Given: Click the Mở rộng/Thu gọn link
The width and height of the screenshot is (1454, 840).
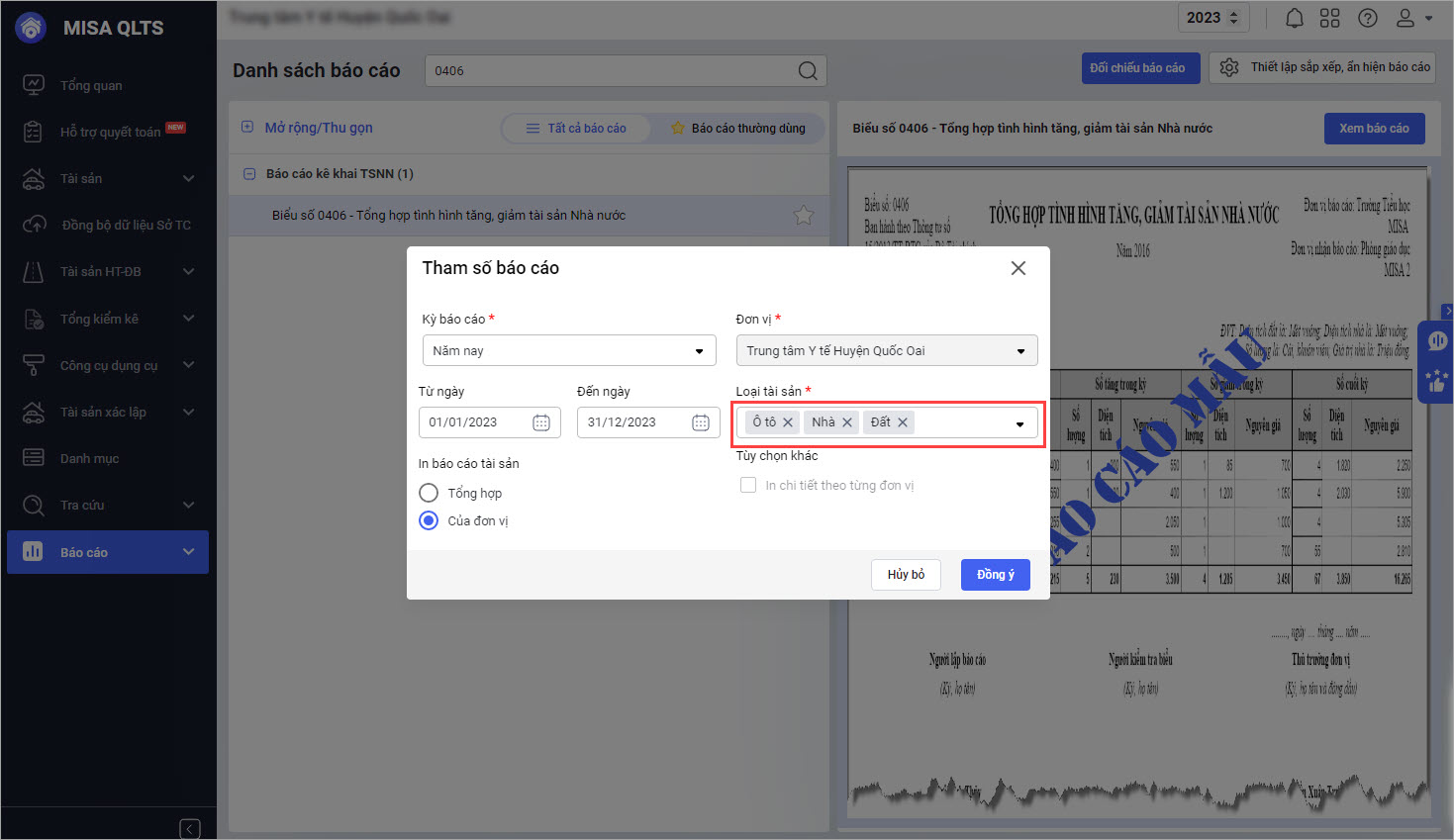Looking at the screenshot, I should [x=319, y=128].
